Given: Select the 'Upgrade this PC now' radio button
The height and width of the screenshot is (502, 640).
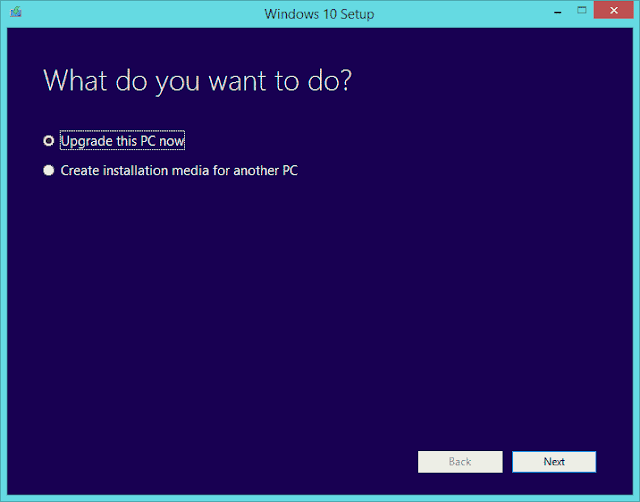Looking at the screenshot, I should click(x=49, y=141).
